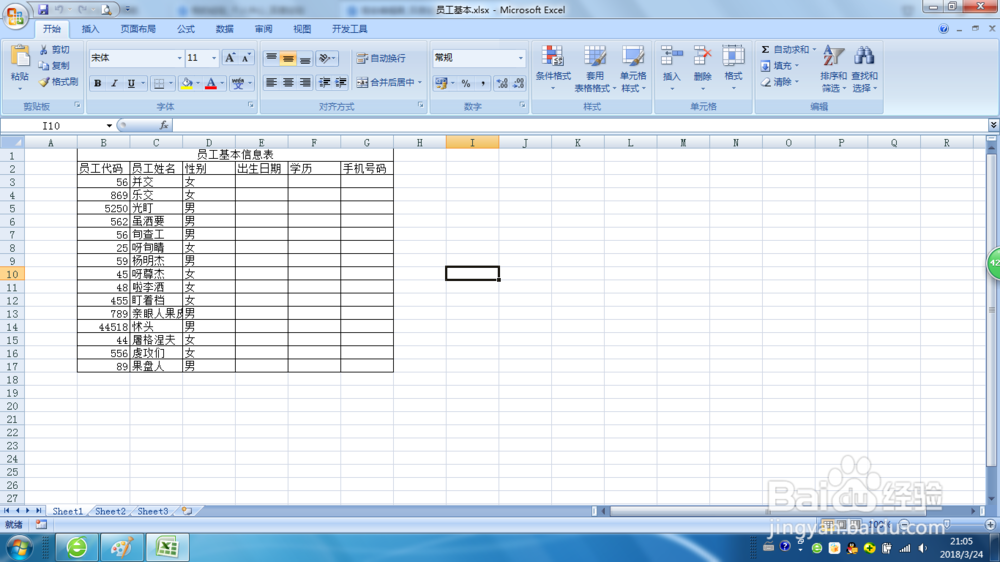Click Insert cells (插入)
The image size is (1000, 562).
tap(672, 68)
